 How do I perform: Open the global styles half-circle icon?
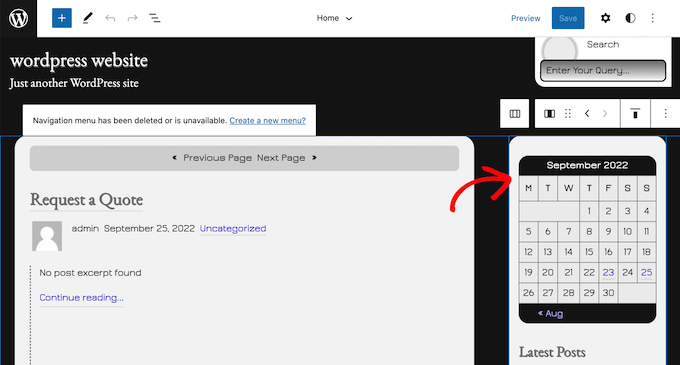630,18
